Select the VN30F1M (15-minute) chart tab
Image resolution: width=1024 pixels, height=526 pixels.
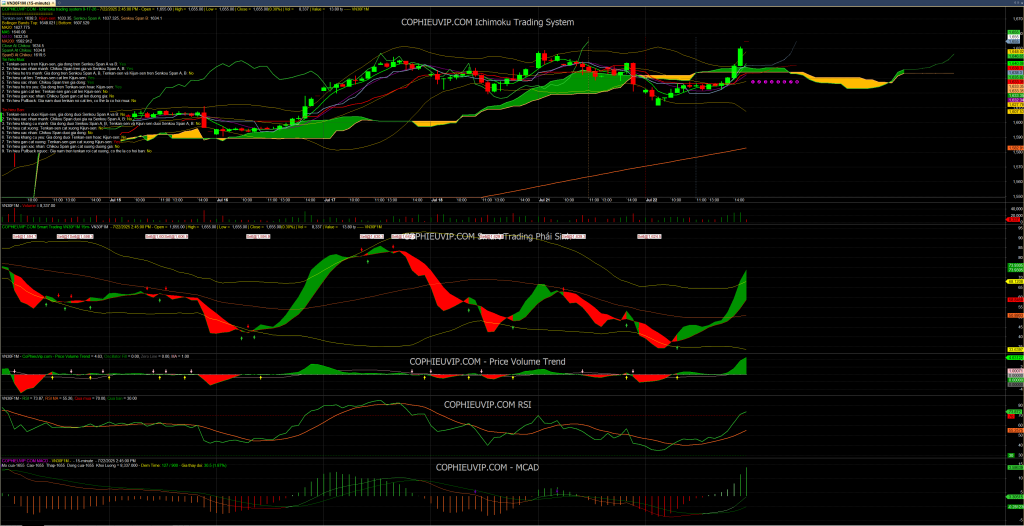26,3
